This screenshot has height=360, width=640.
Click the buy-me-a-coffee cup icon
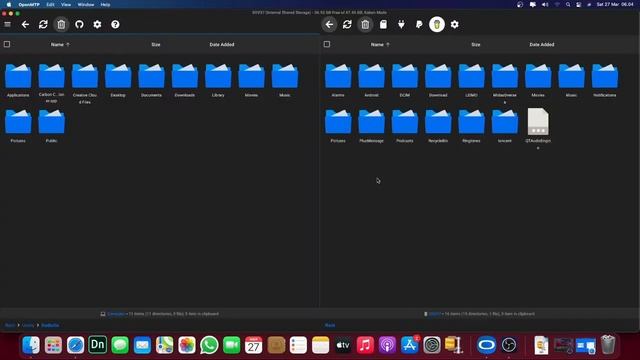[437, 24]
